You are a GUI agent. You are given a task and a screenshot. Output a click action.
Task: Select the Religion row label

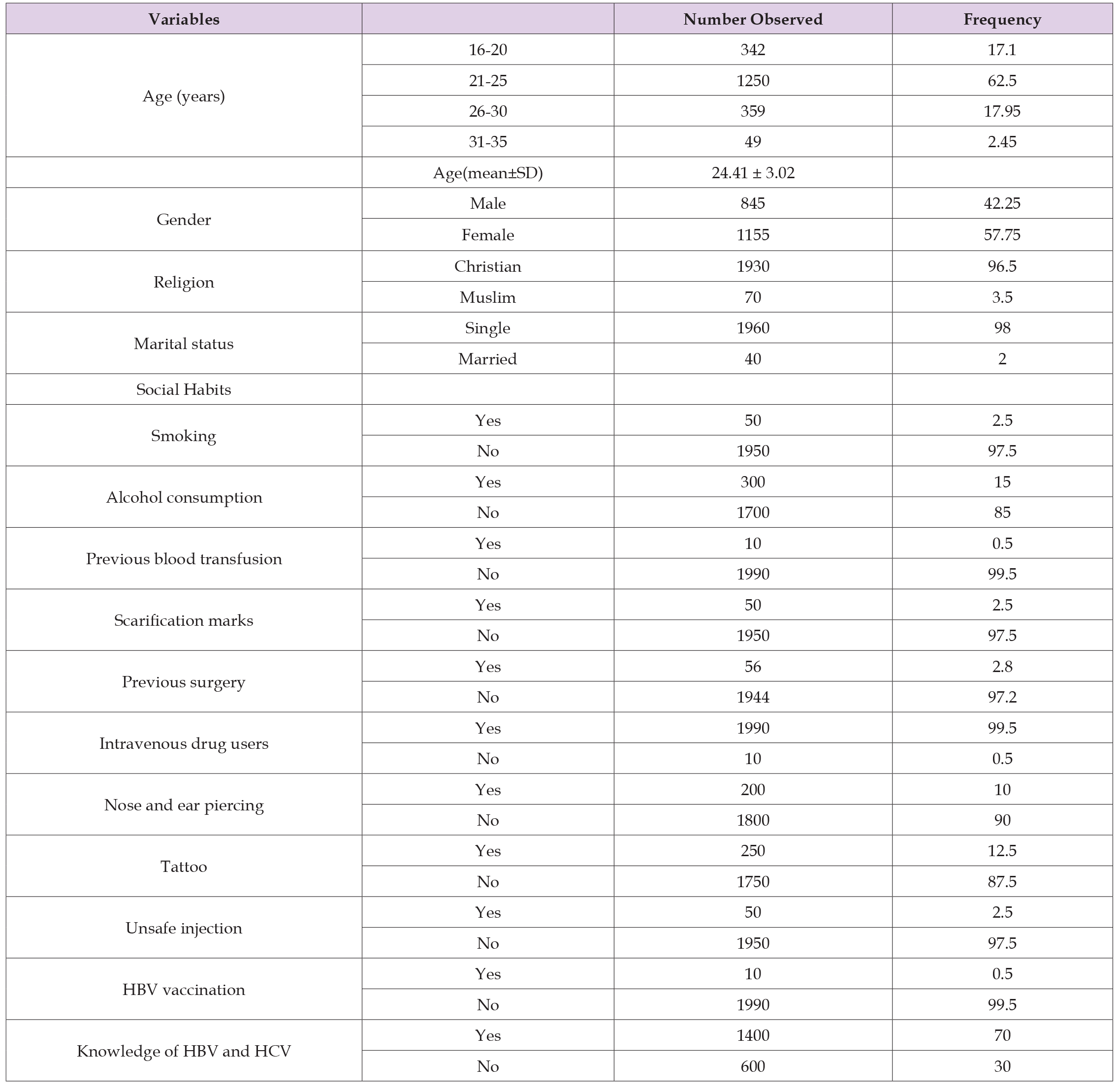point(184,282)
